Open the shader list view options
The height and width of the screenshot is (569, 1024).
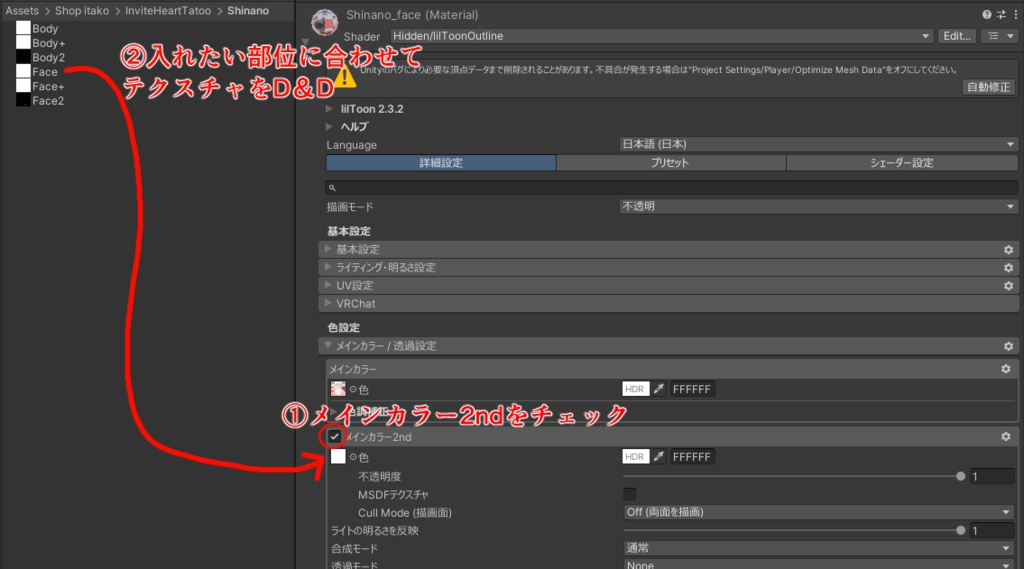pos(1000,36)
